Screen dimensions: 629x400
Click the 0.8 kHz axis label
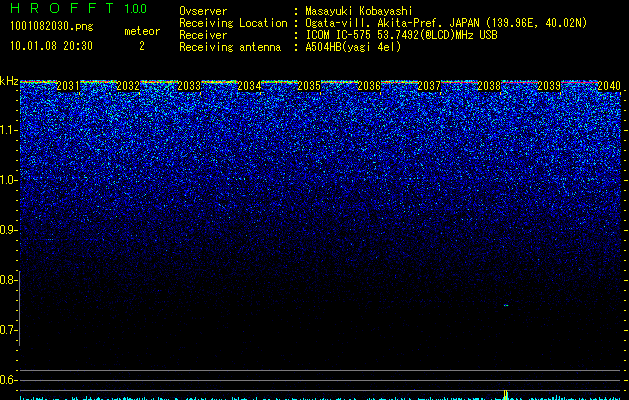click(x=9, y=280)
